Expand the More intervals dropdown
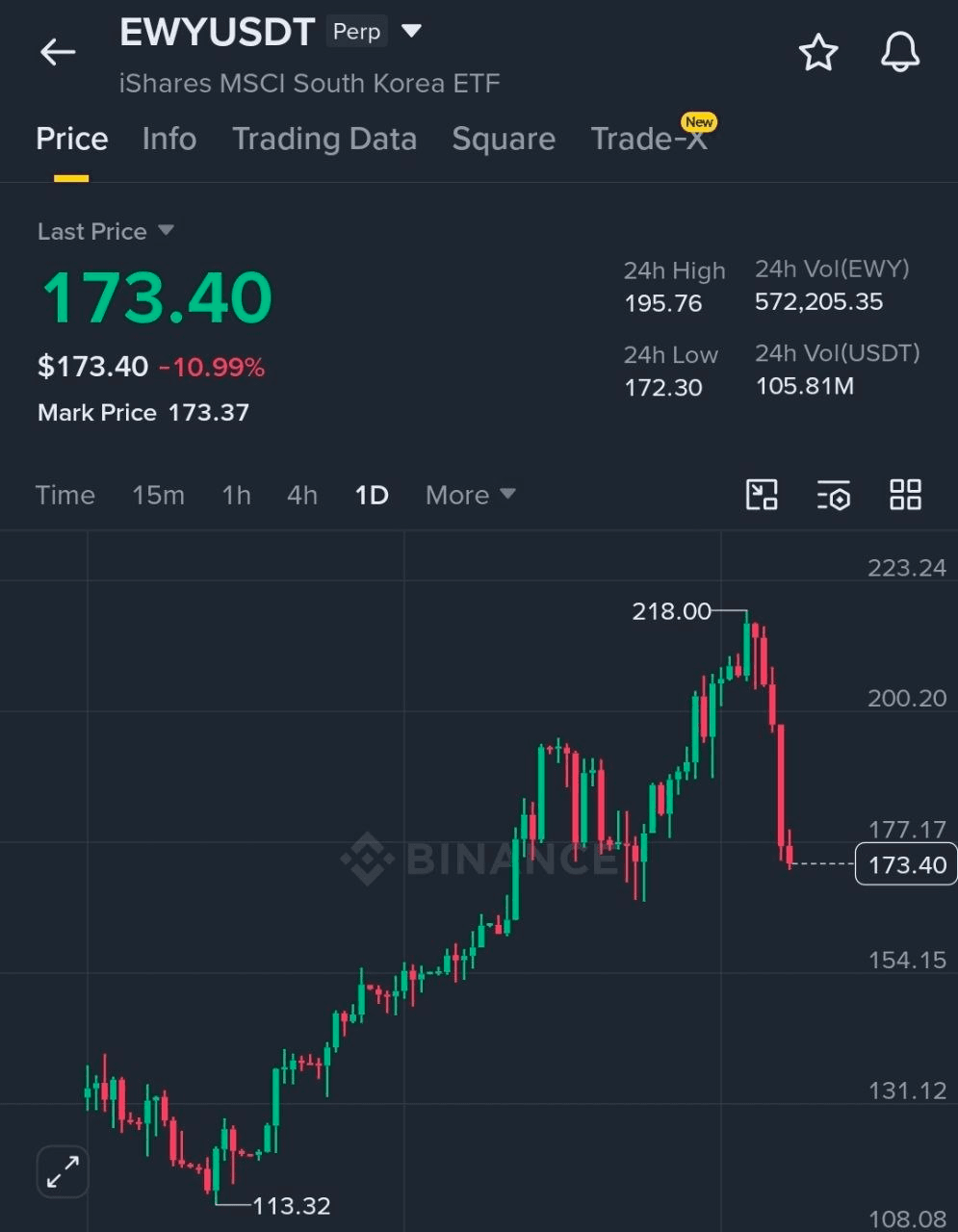Viewport: 958px width, 1232px height. 471,495
